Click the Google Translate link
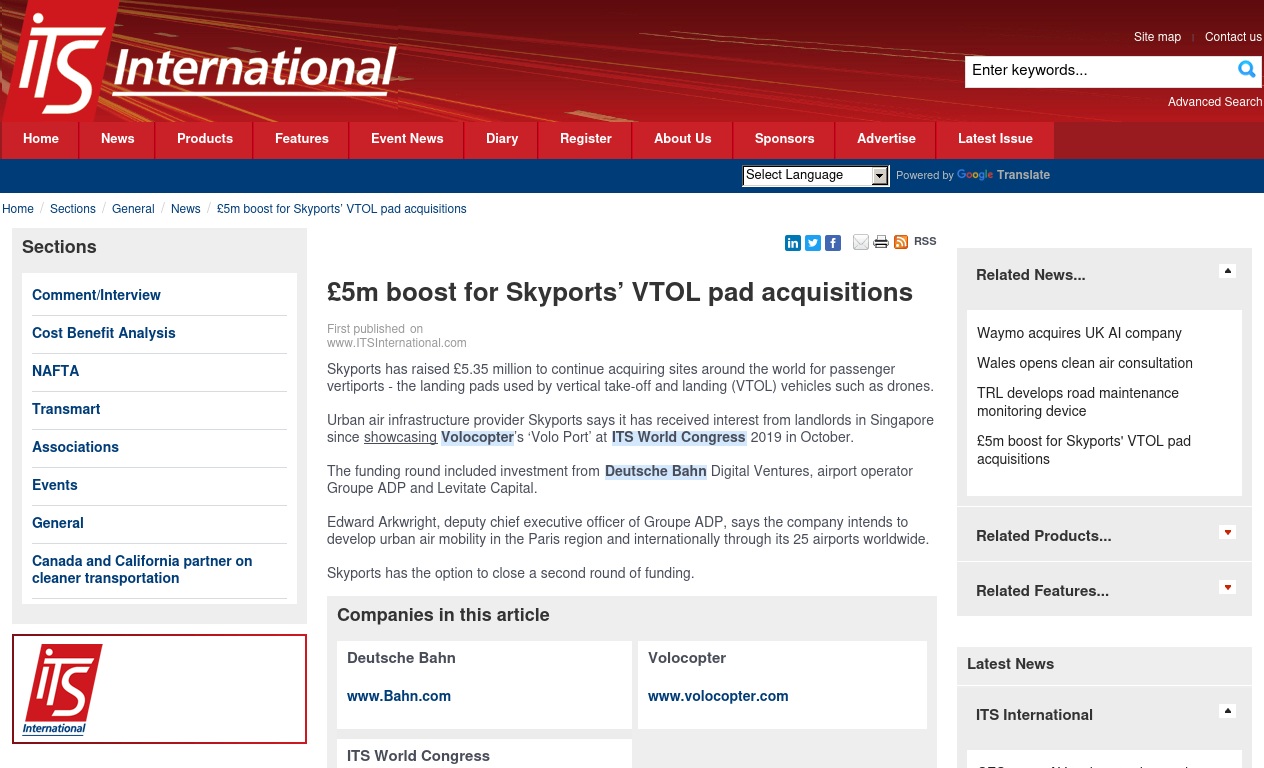 pos(1003,175)
